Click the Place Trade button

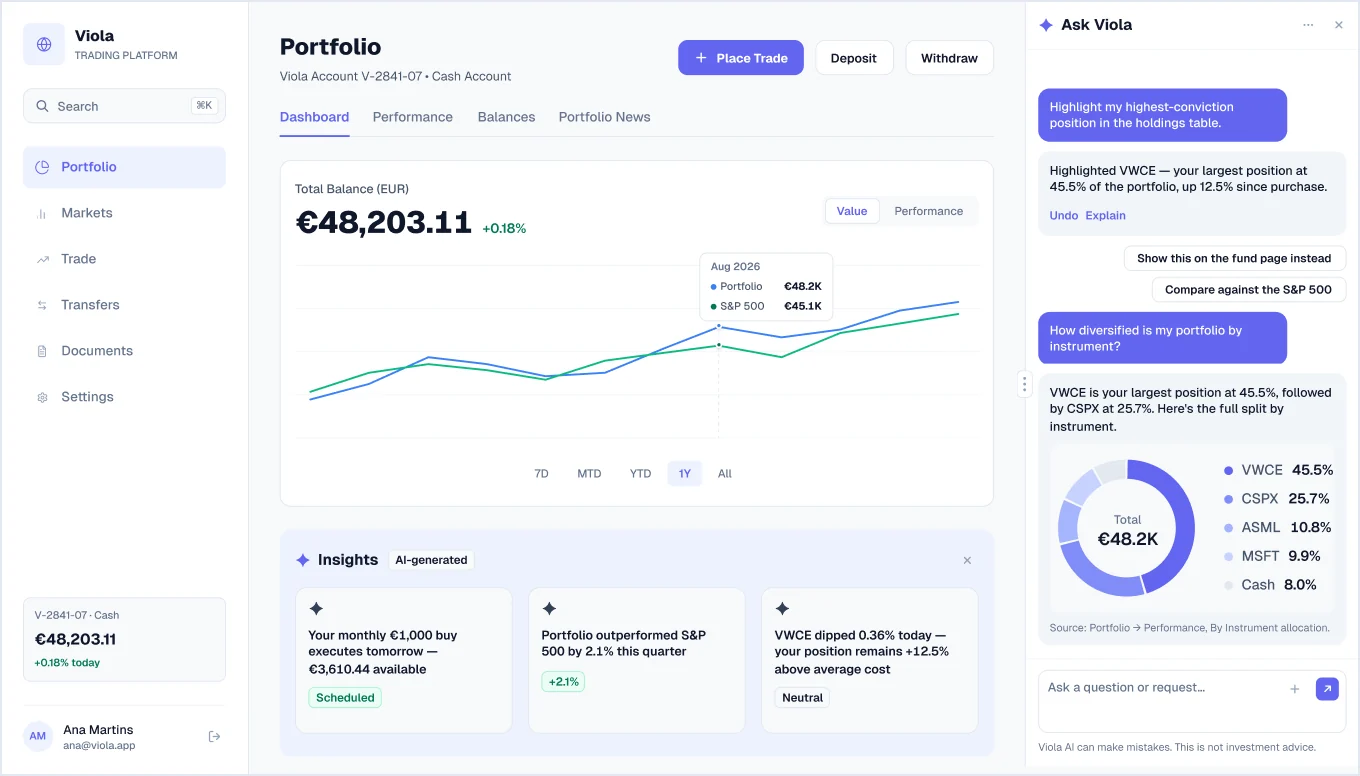pos(741,58)
